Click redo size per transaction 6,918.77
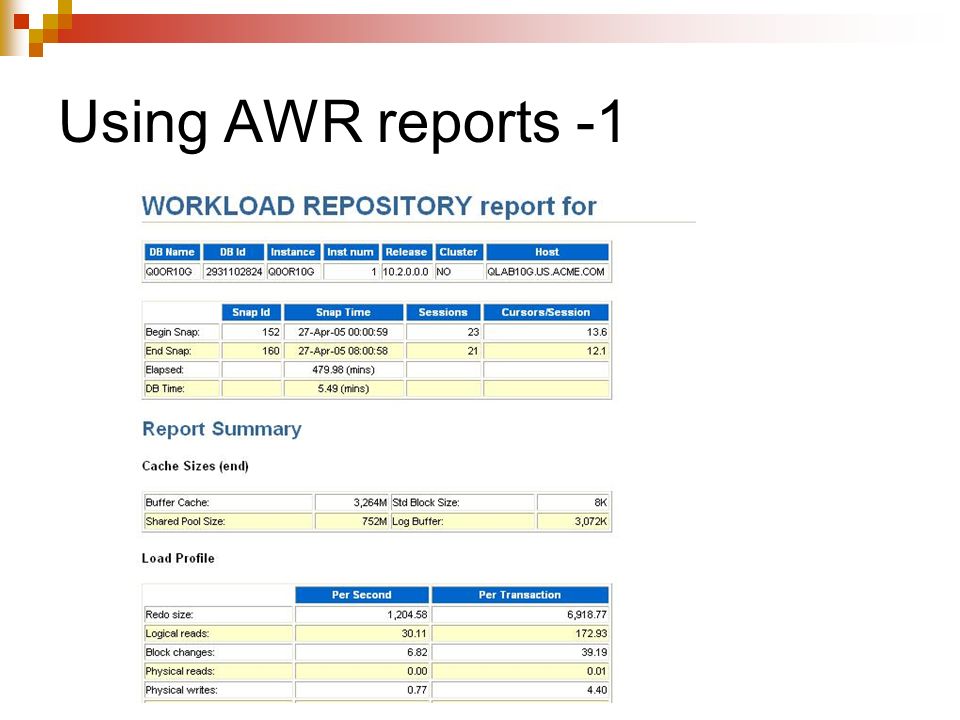Viewport: 960px width, 720px height. click(587, 615)
